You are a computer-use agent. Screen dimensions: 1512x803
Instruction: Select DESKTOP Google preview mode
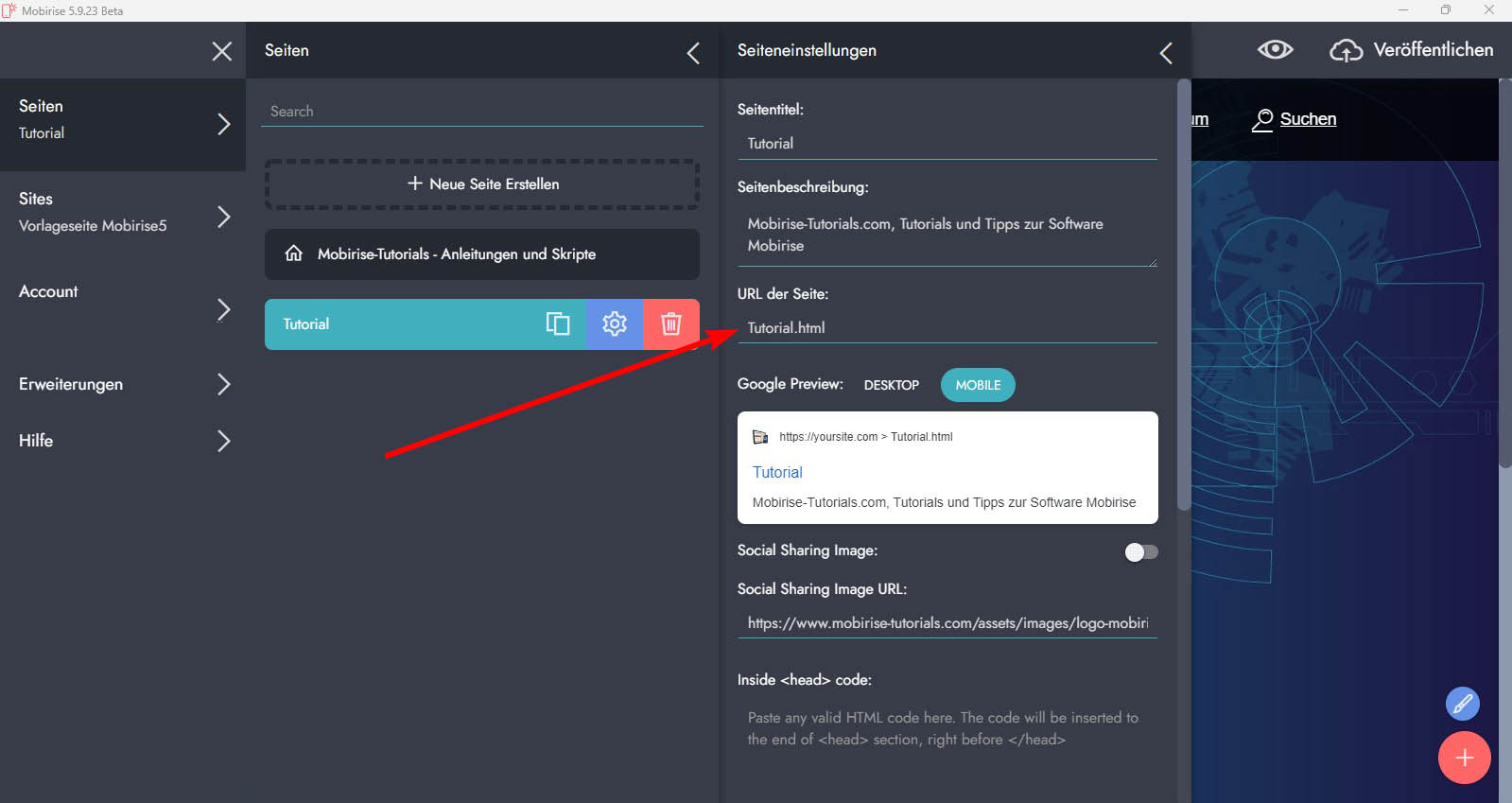click(x=891, y=385)
